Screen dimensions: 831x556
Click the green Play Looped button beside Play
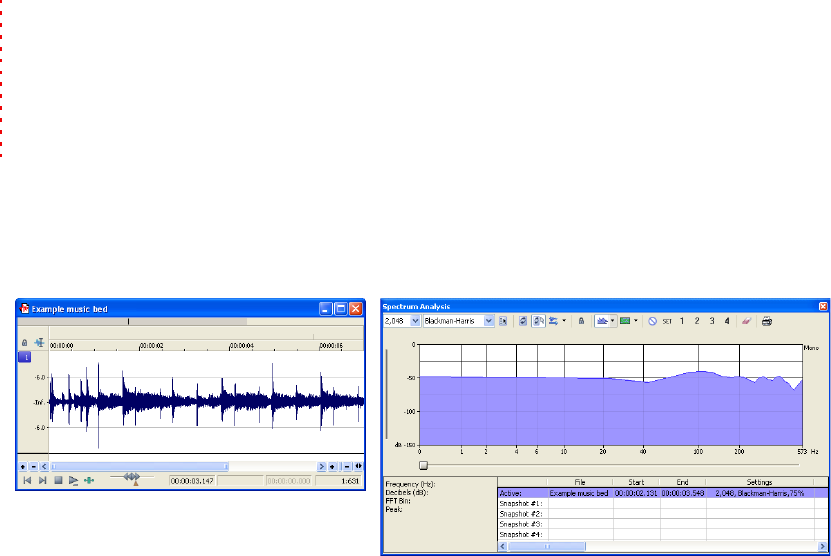[x=89, y=480]
